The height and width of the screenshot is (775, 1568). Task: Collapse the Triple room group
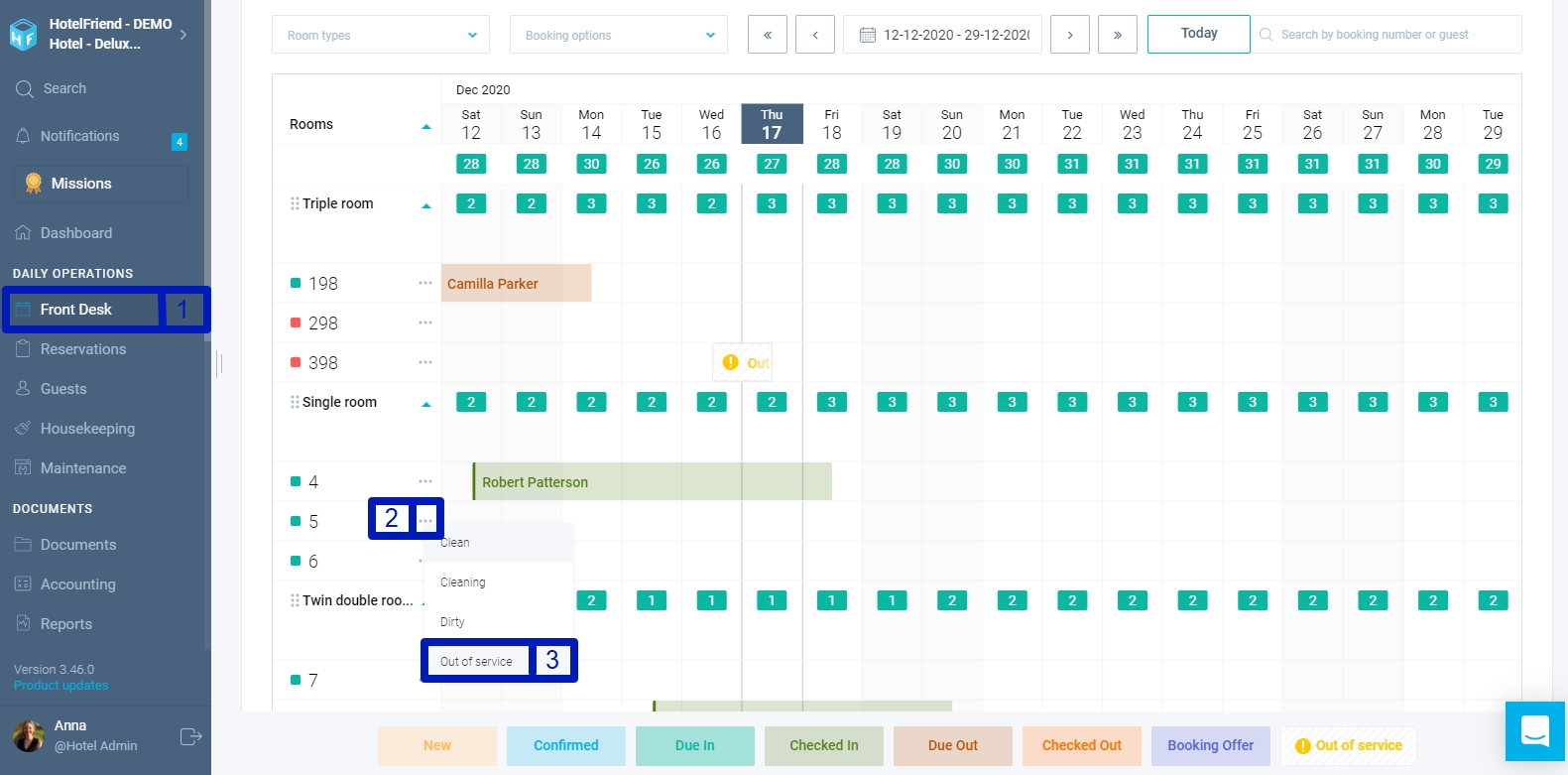pyautogui.click(x=426, y=205)
